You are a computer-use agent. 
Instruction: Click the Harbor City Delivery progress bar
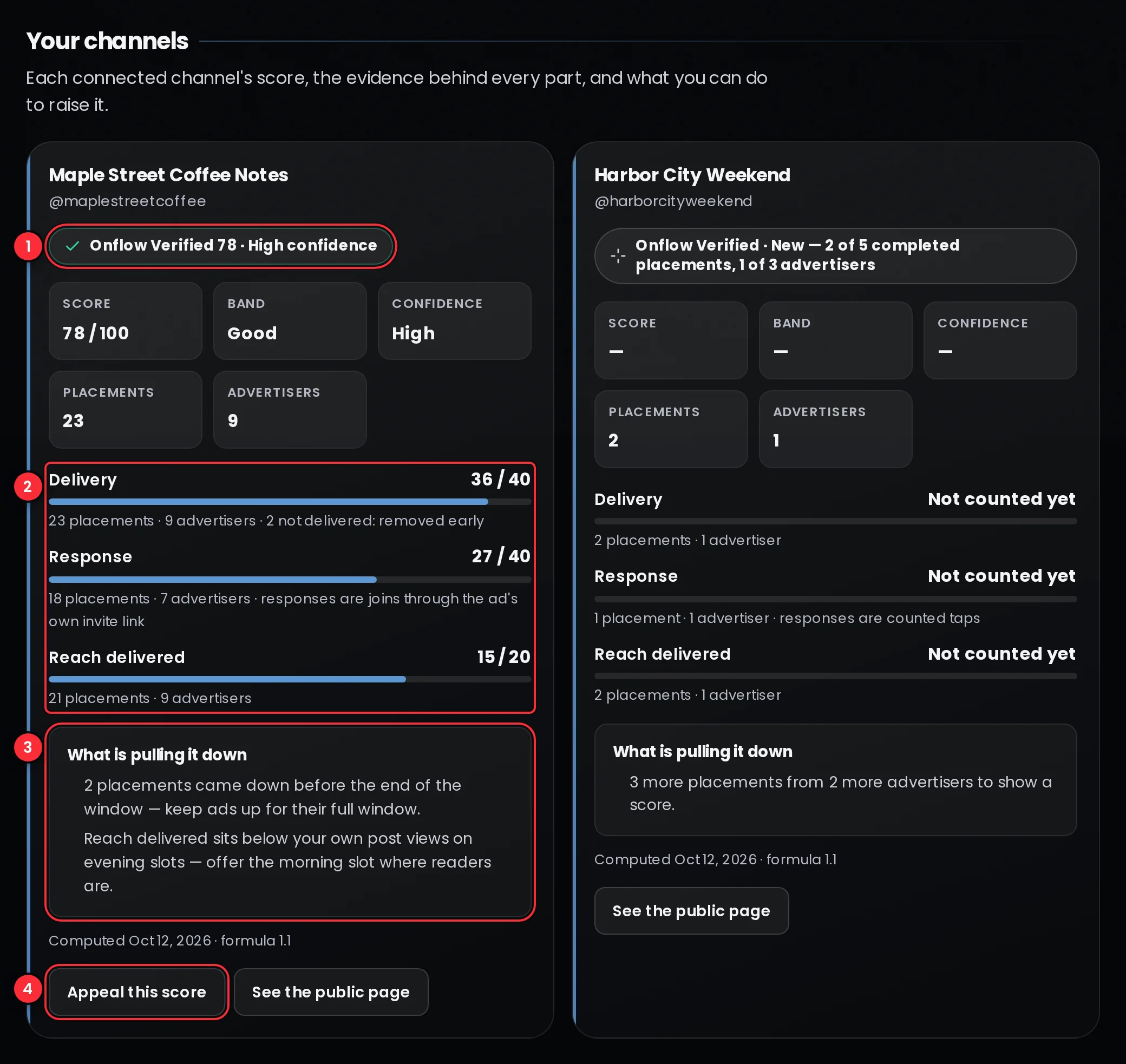pos(835,521)
